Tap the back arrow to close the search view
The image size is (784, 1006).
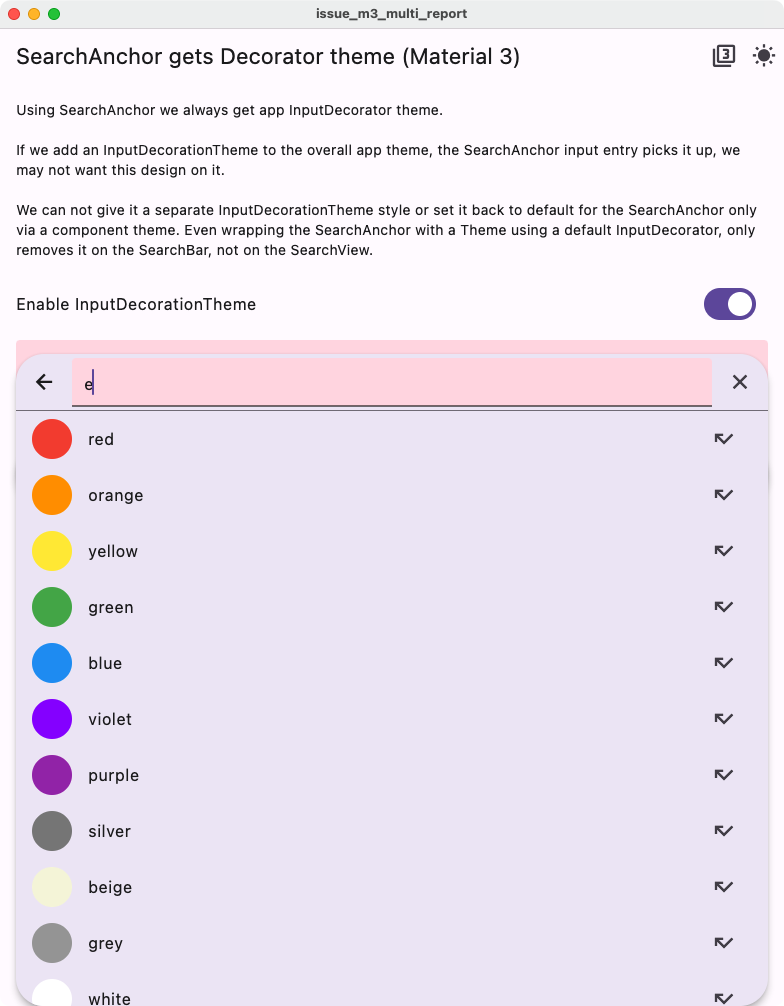coord(44,382)
